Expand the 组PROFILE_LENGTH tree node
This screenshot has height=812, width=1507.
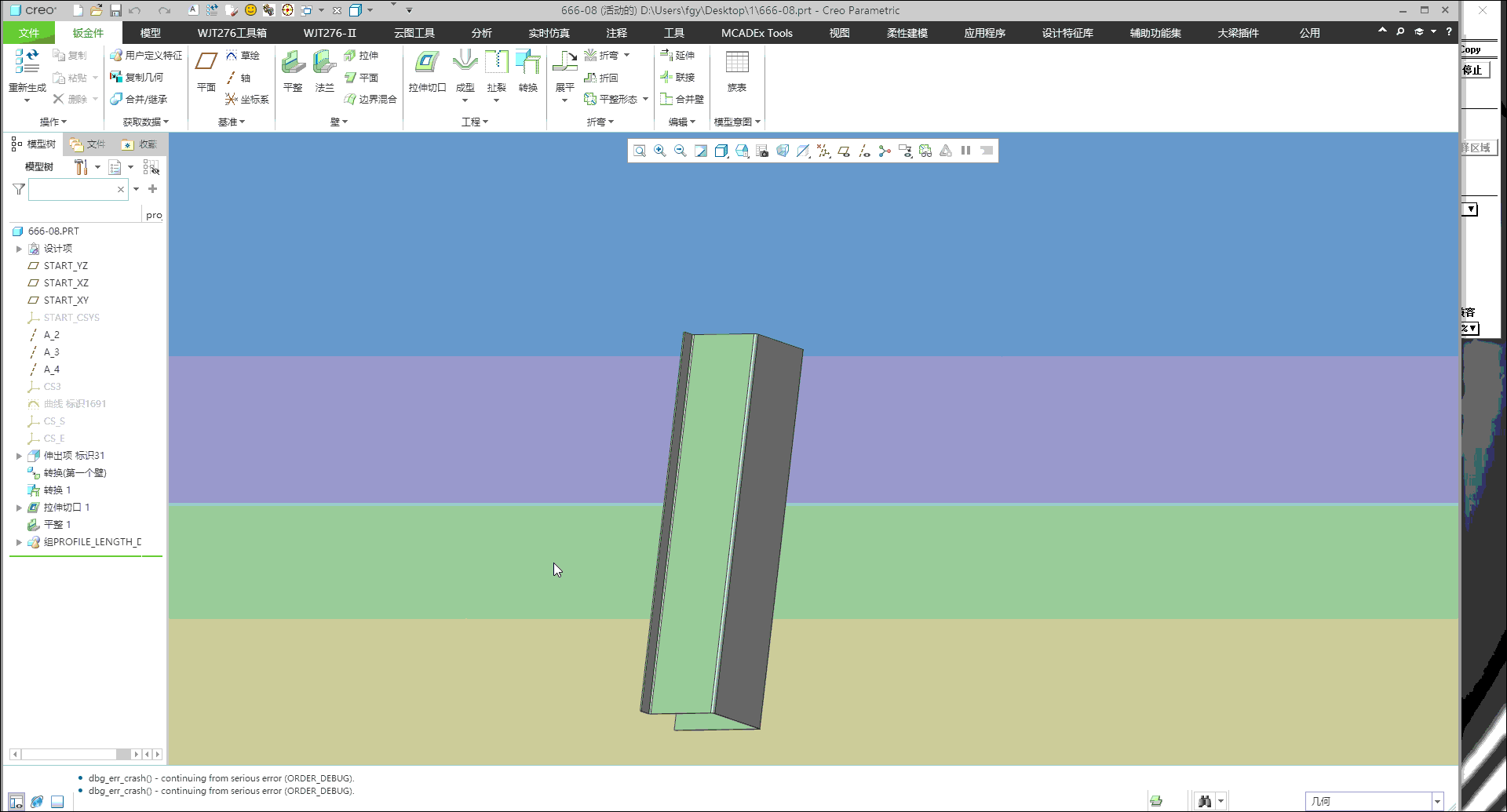[19, 542]
